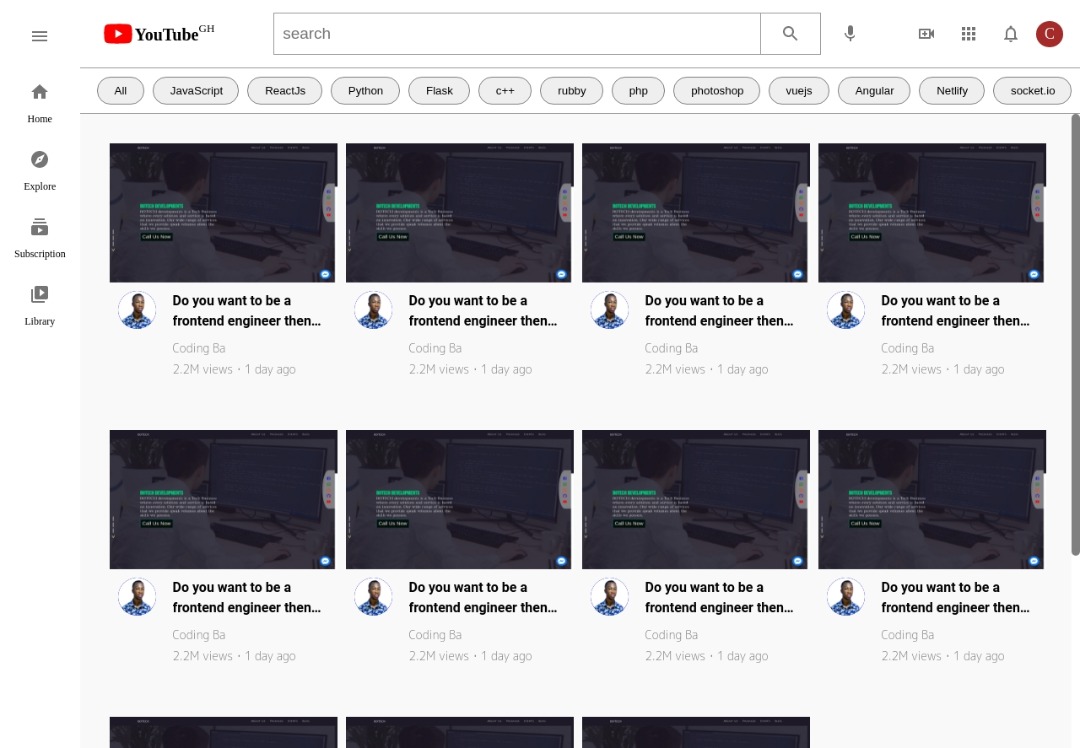The width and height of the screenshot is (1080, 748).
Task: Open notifications bell
Action: tap(1010, 34)
